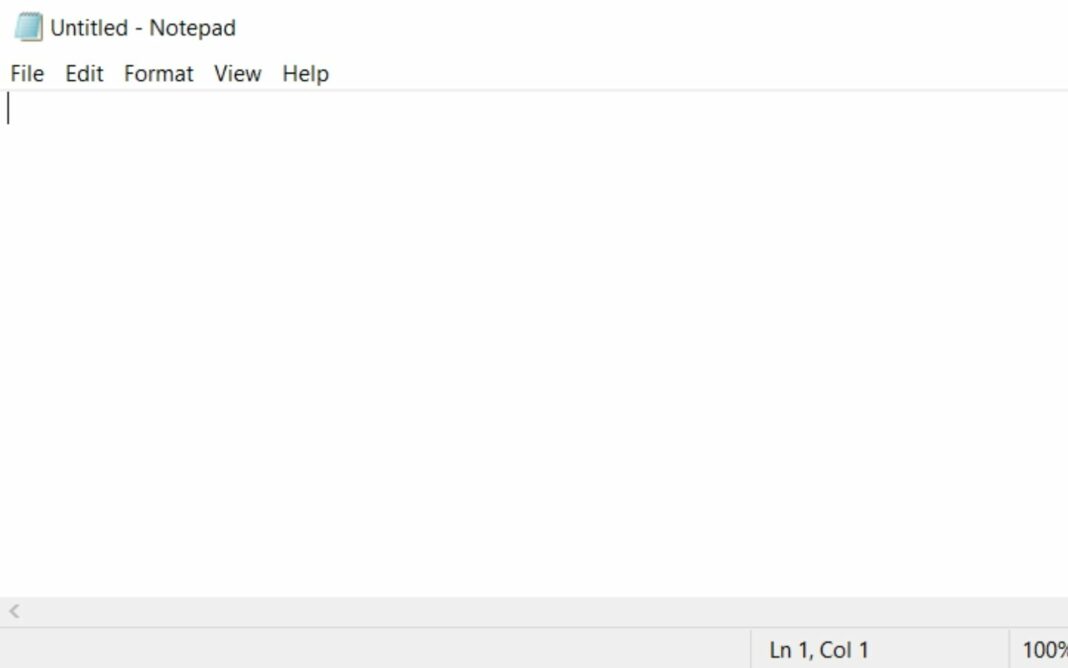The image size is (1068, 668).
Task: Open the Help menu
Action: click(x=306, y=74)
